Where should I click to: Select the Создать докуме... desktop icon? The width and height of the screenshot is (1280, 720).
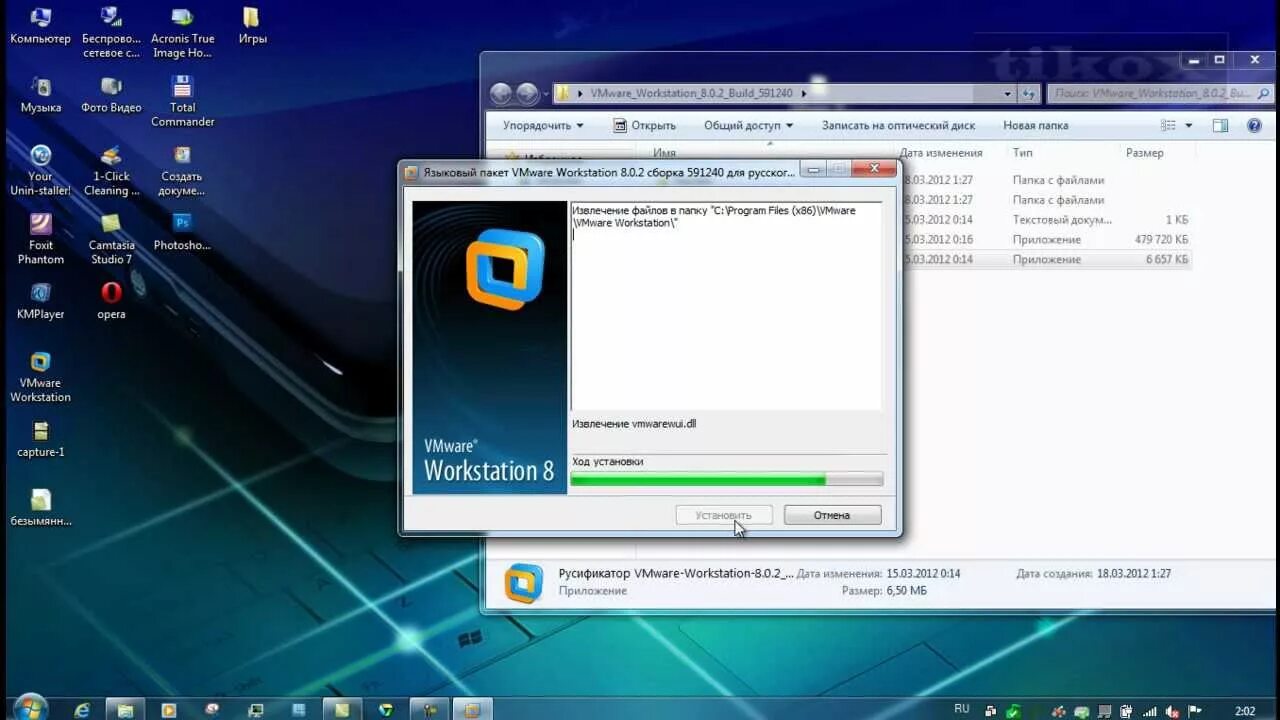[182, 170]
